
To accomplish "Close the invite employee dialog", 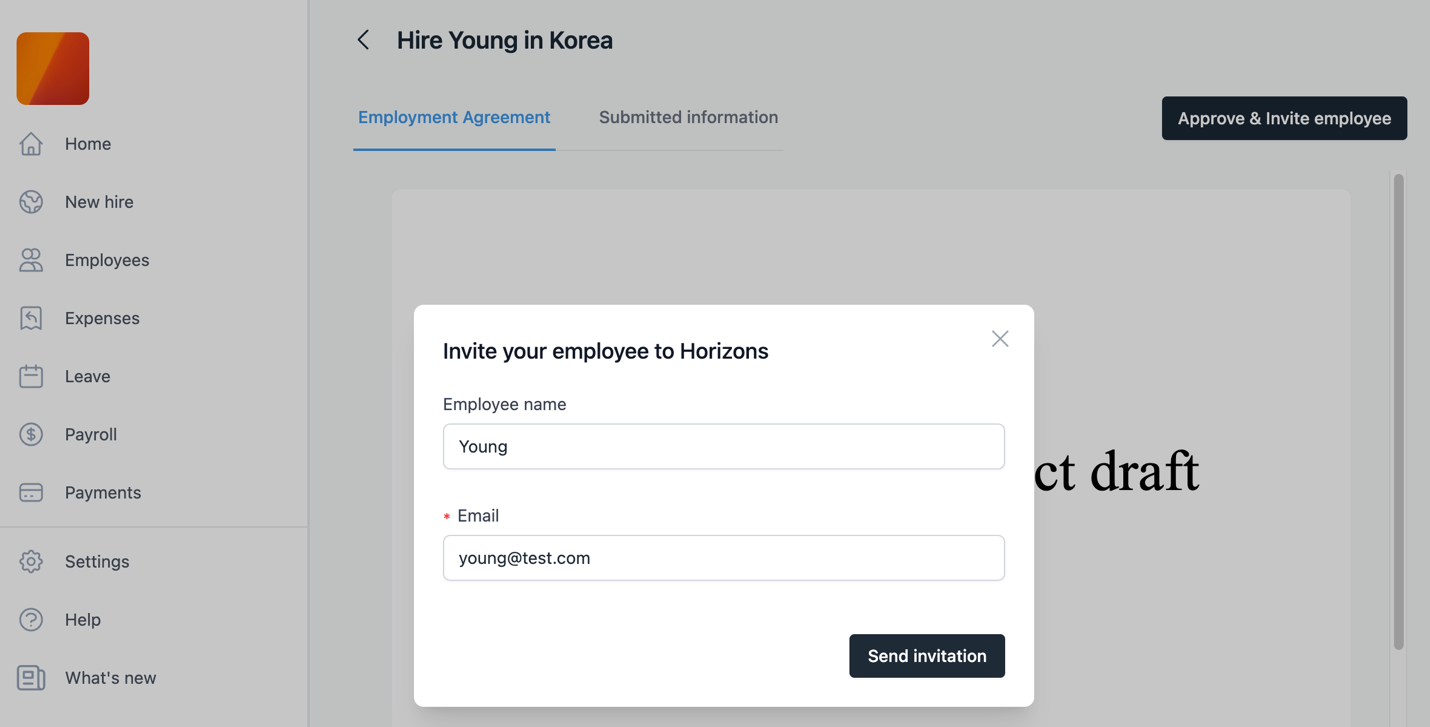I will pos(1000,339).
